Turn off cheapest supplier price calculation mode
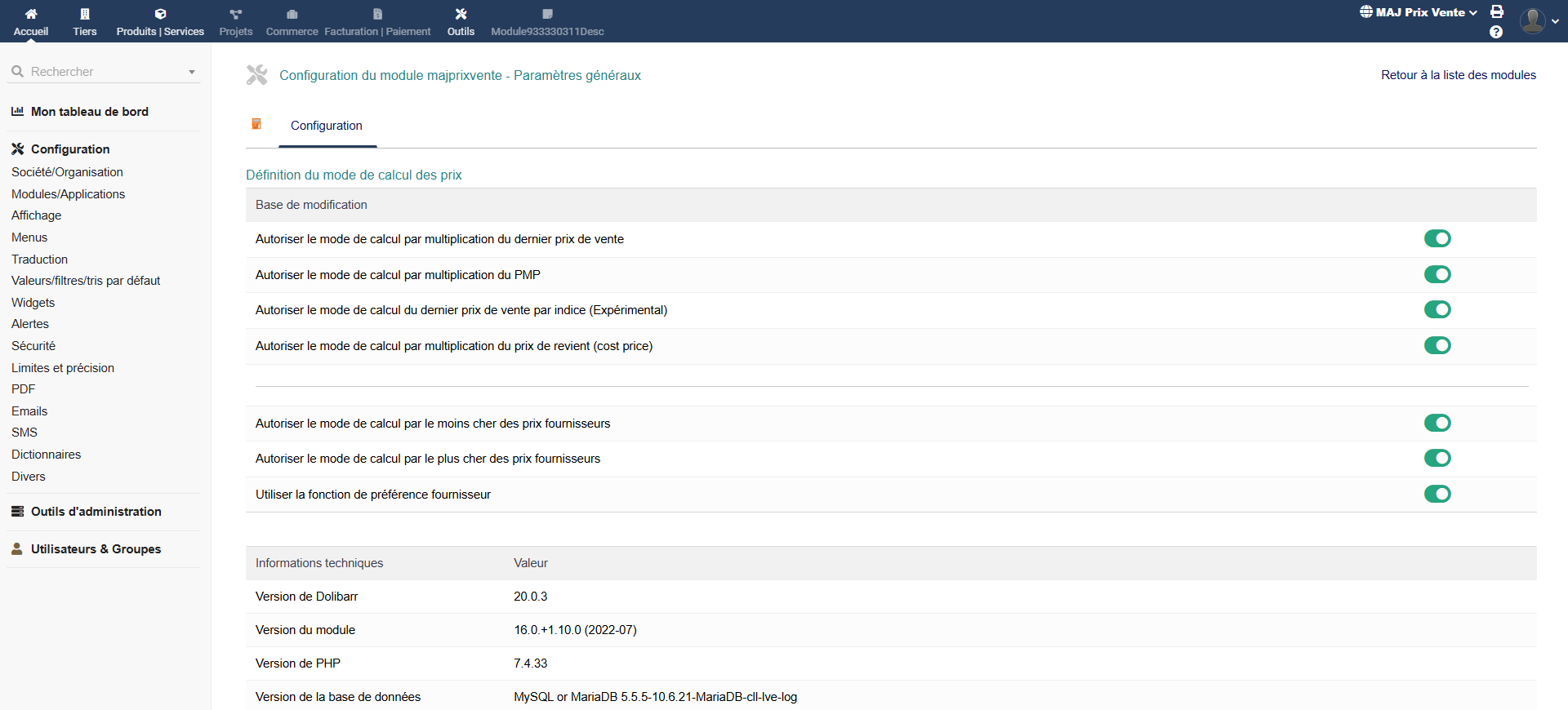 [1437, 423]
